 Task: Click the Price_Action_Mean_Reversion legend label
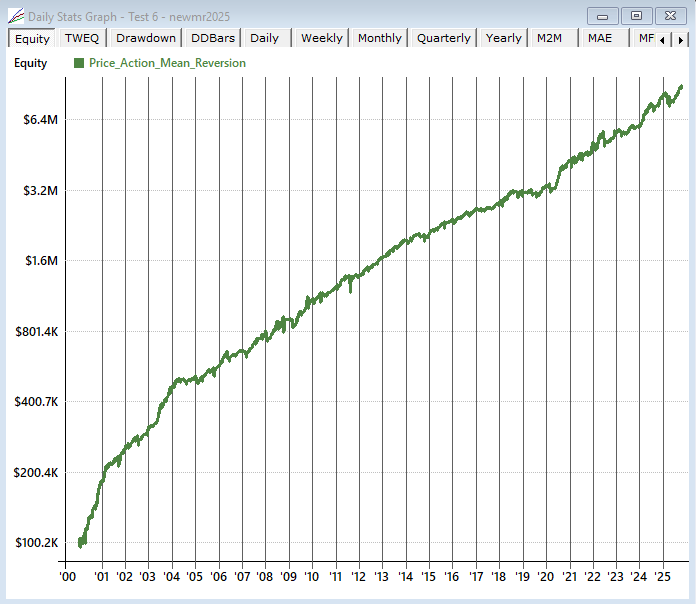[x=167, y=63]
